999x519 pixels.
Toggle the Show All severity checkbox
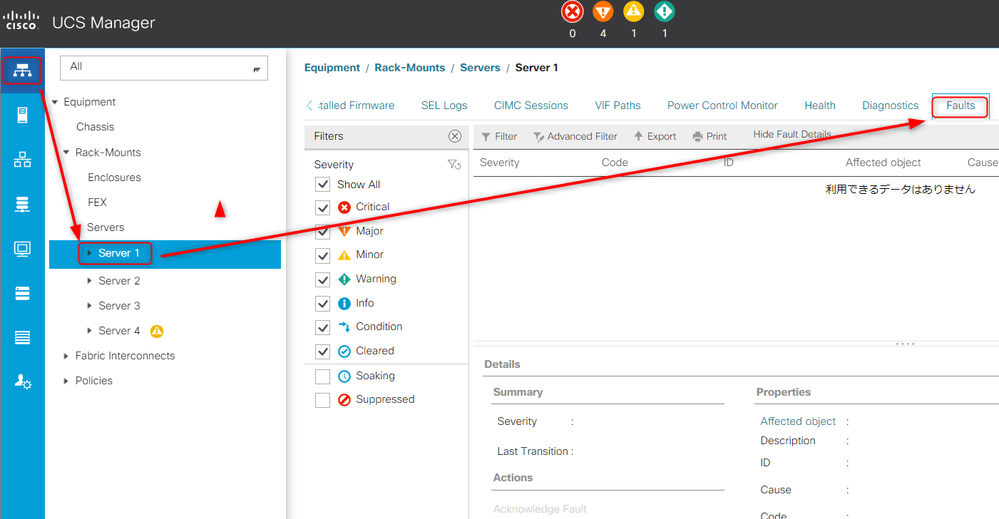[322, 185]
